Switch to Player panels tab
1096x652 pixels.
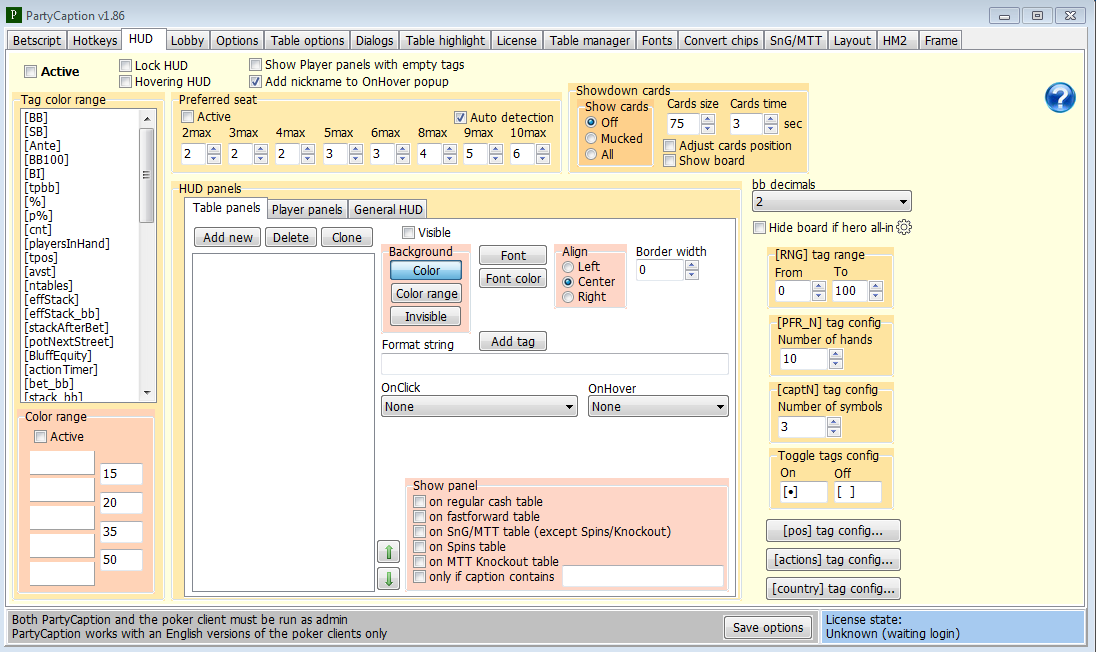[x=307, y=210]
